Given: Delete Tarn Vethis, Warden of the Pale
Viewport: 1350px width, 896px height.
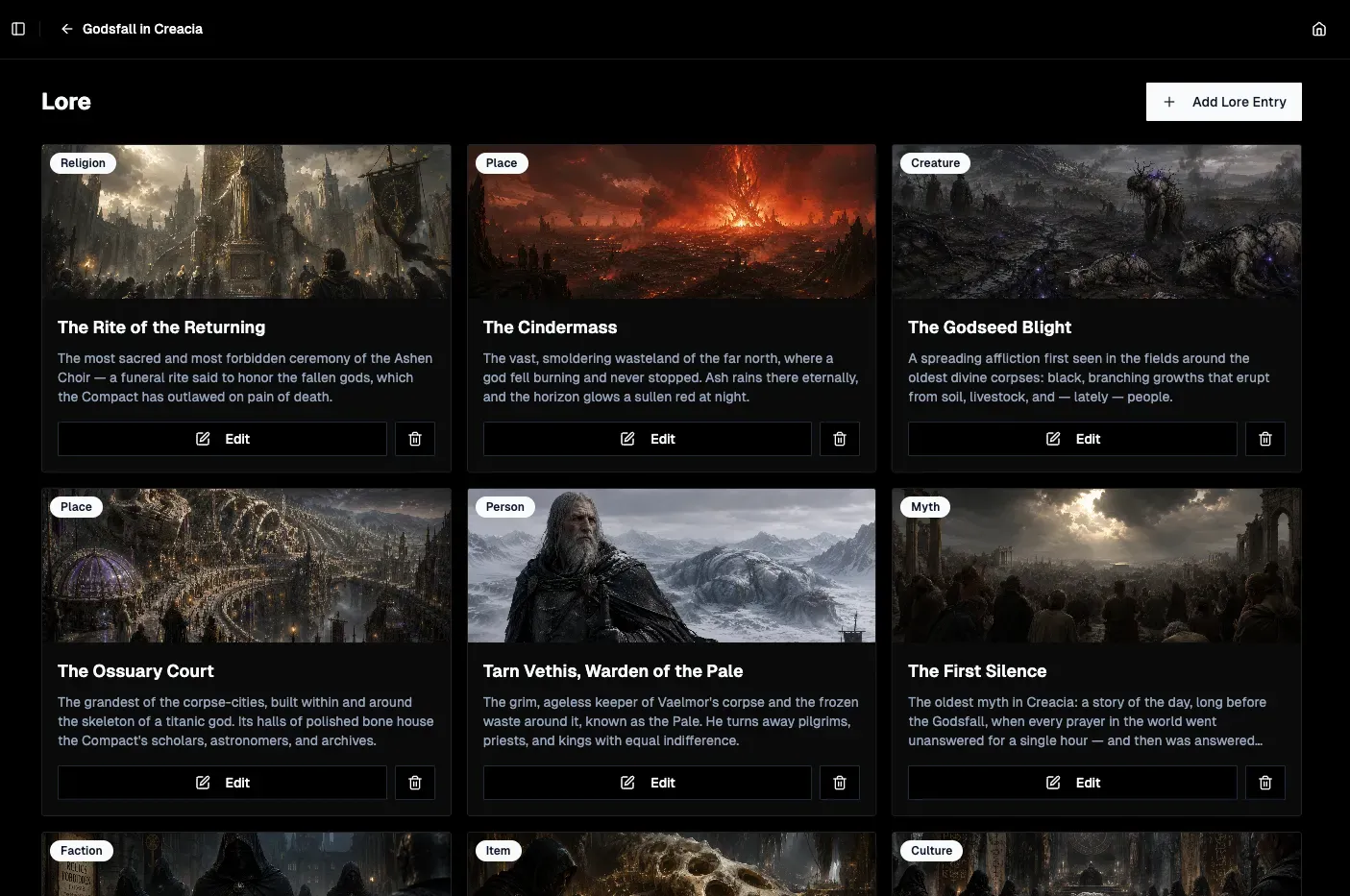Looking at the screenshot, I should click(x=840, y=783).
